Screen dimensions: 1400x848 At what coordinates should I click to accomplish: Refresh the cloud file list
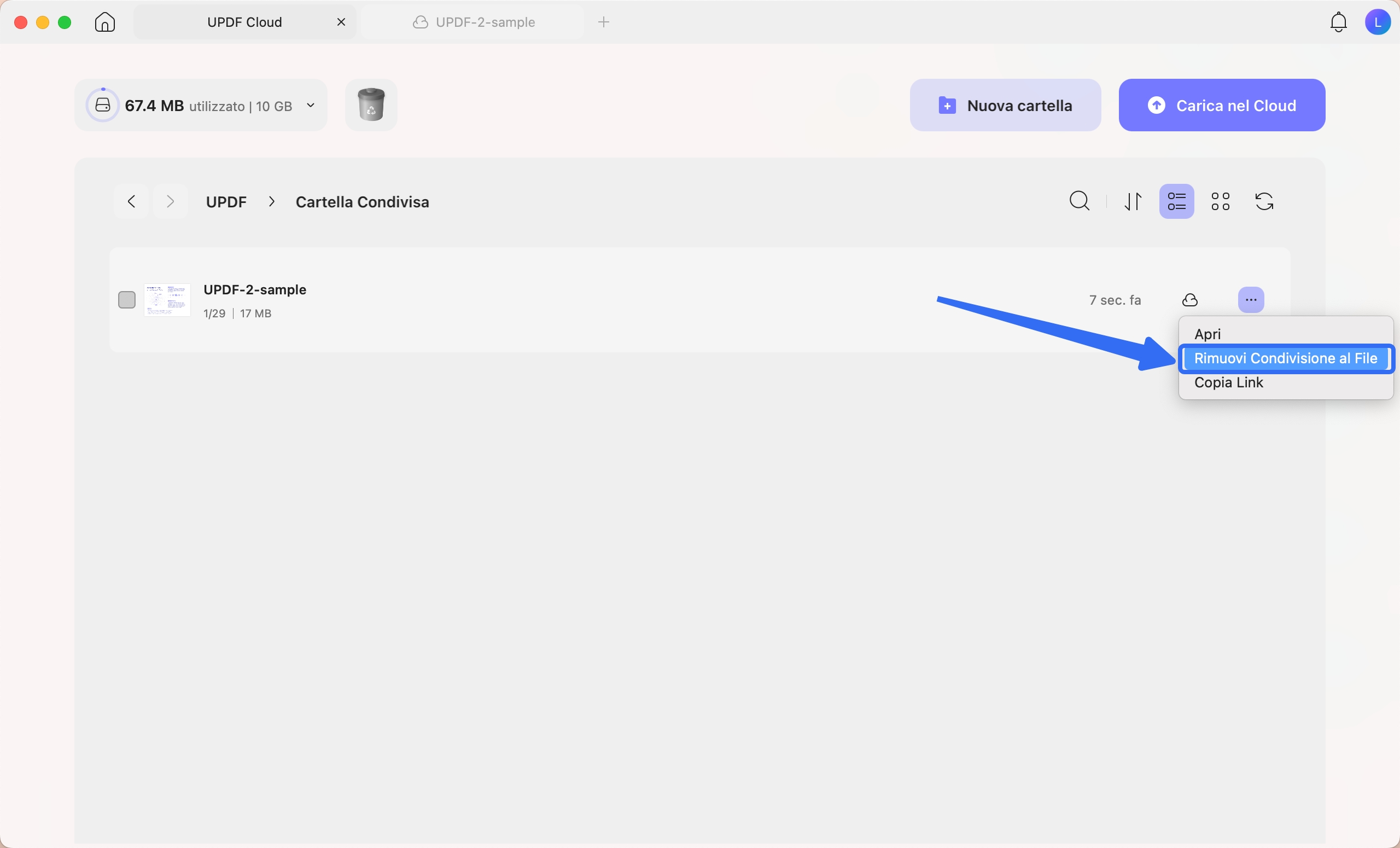click(x=1264, y=201)
